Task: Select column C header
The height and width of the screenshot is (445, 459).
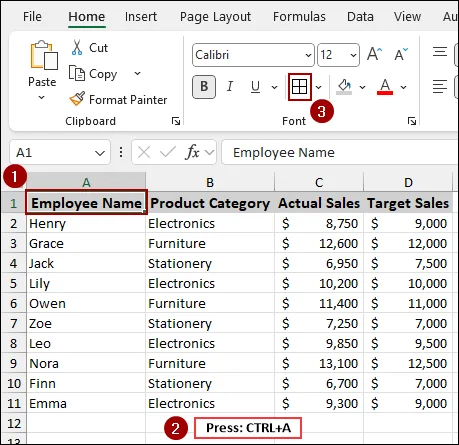Action: [x=319, y=182]
